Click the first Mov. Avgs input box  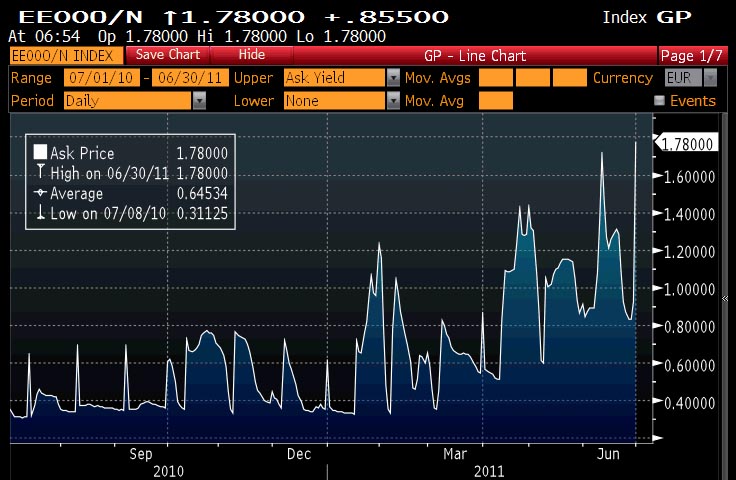click(495, 78)
